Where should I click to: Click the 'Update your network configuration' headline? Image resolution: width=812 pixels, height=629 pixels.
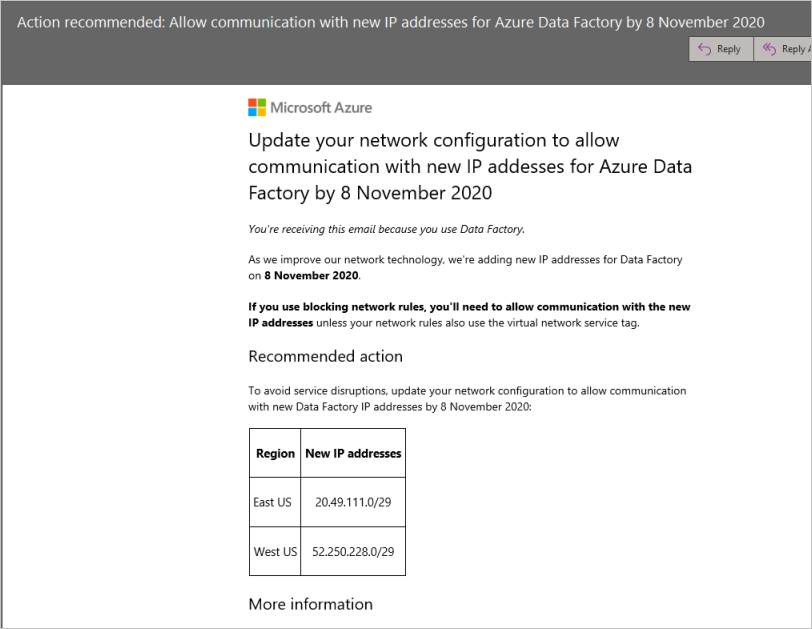click(x=470, y=166)
